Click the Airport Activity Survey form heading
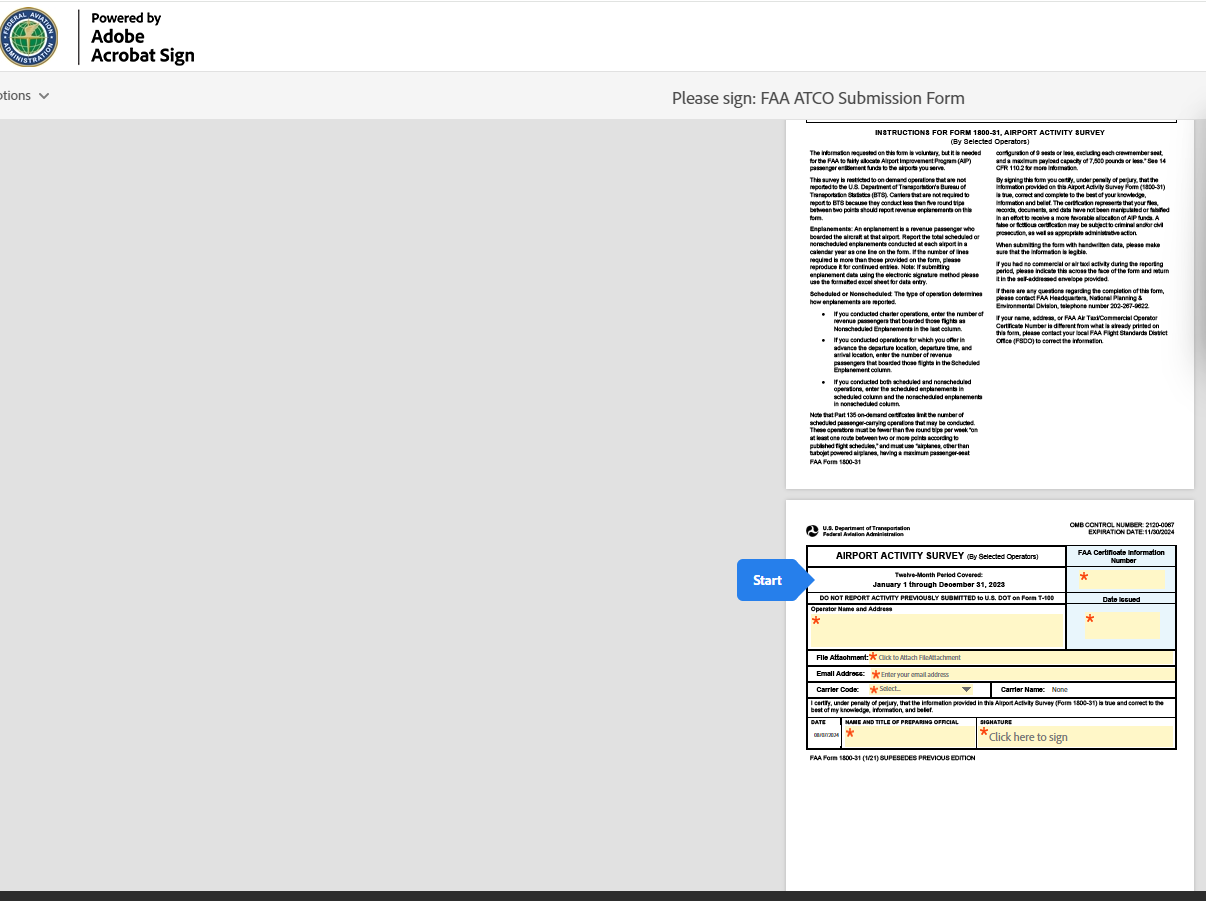The height and width of the screenshot is (901, 1206). (936, 556)
